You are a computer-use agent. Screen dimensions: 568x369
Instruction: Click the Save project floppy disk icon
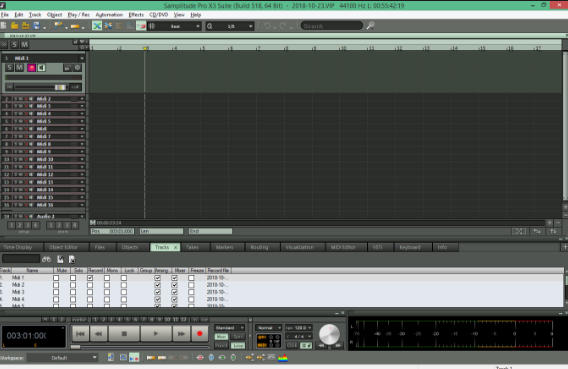36,26
